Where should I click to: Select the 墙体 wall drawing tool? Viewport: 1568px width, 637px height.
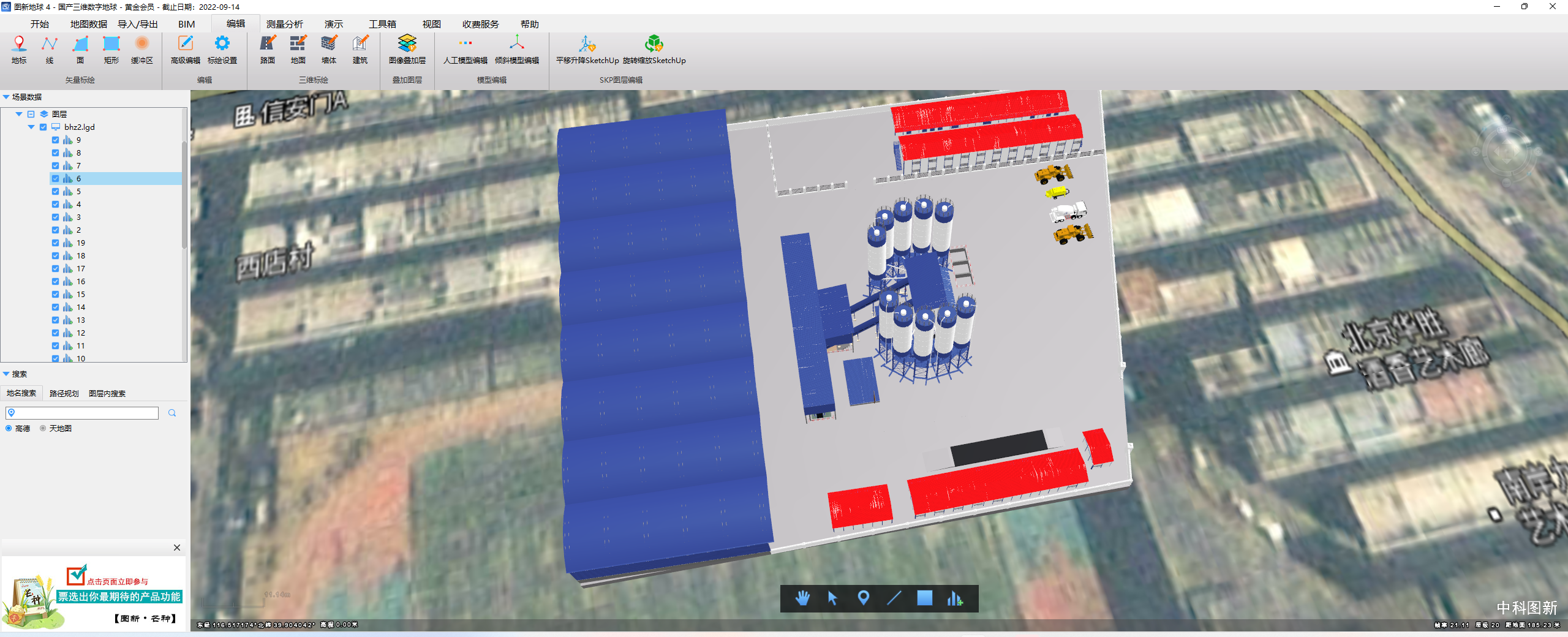(329, 49)
